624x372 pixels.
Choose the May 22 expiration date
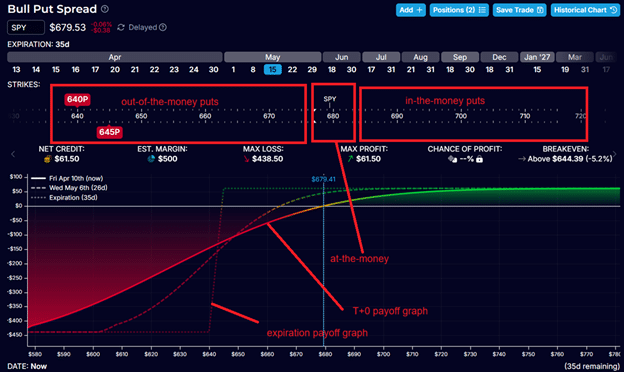[x=292, y=70]
